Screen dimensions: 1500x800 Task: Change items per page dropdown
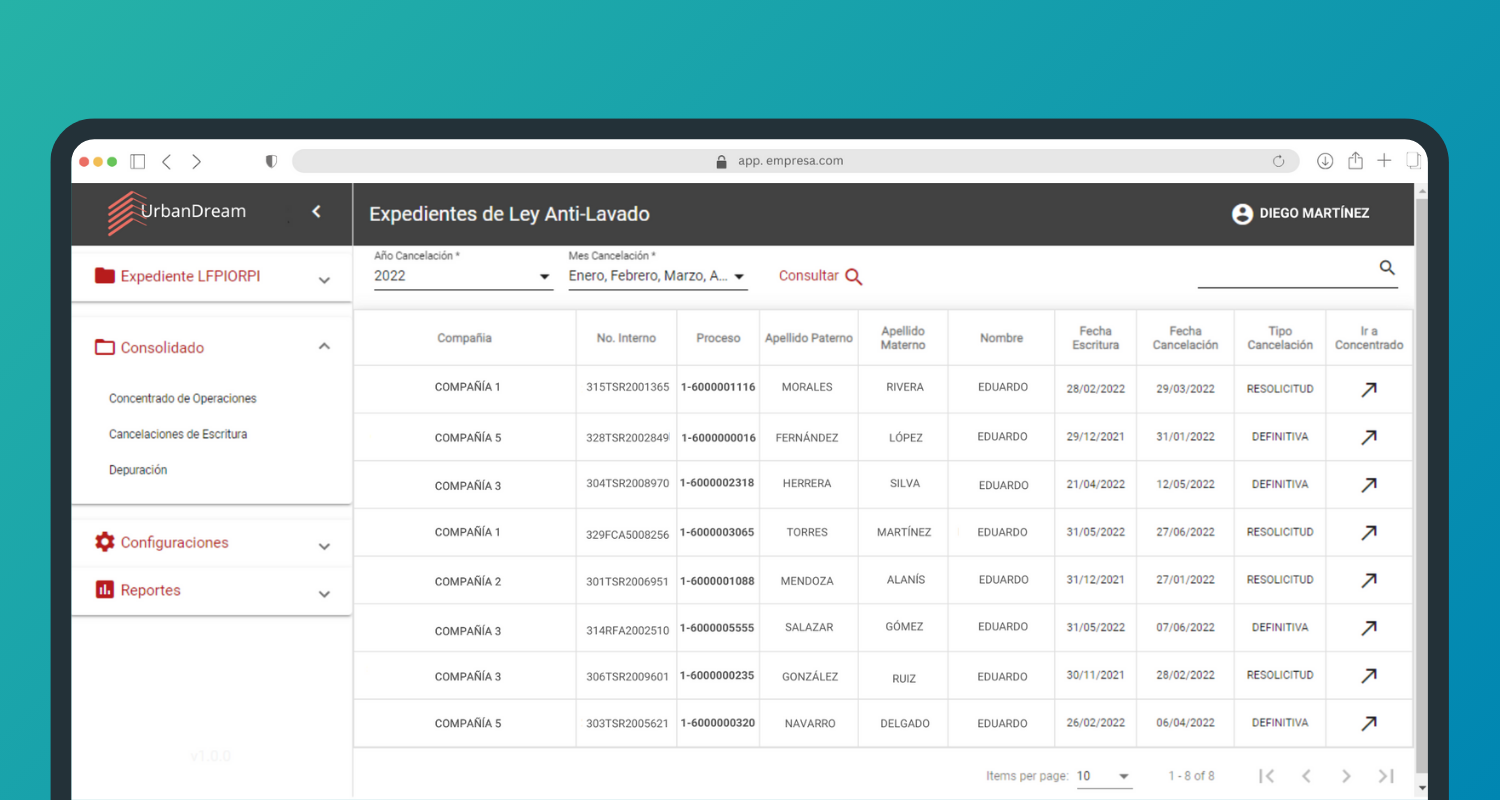click(1103, 776)
